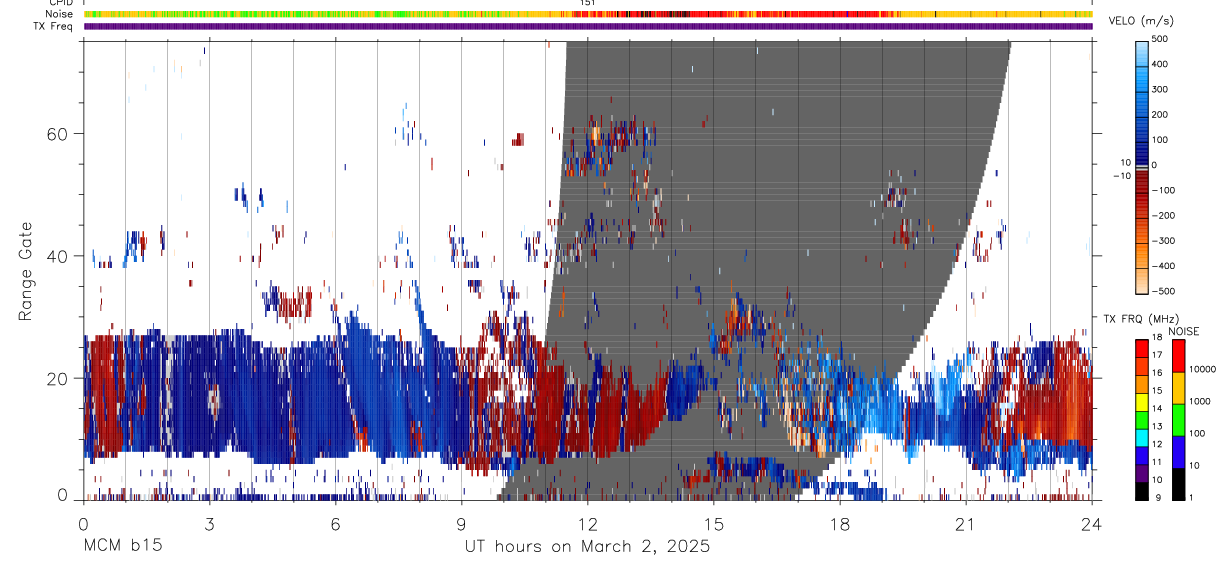Viewport: 1228px width, 567px height.
Task: Click the '151' CPID value
Action: [588, 3]
